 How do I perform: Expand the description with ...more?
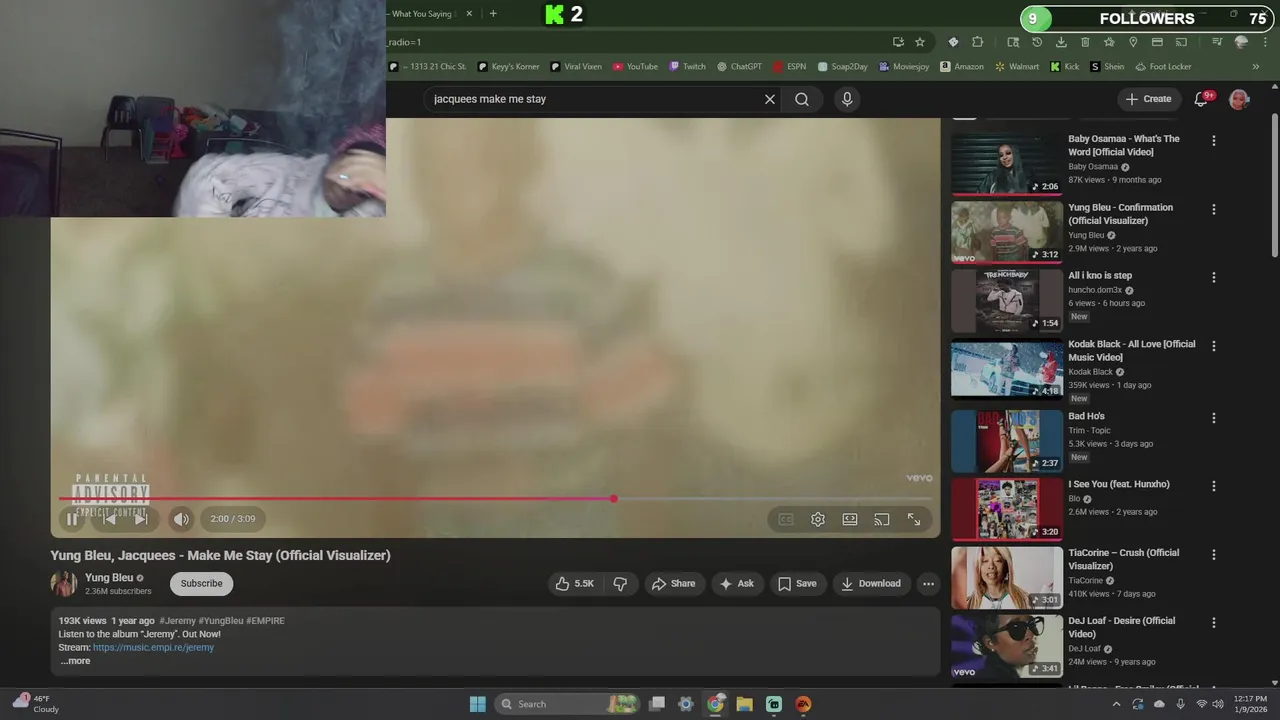(x=75, y=661)
